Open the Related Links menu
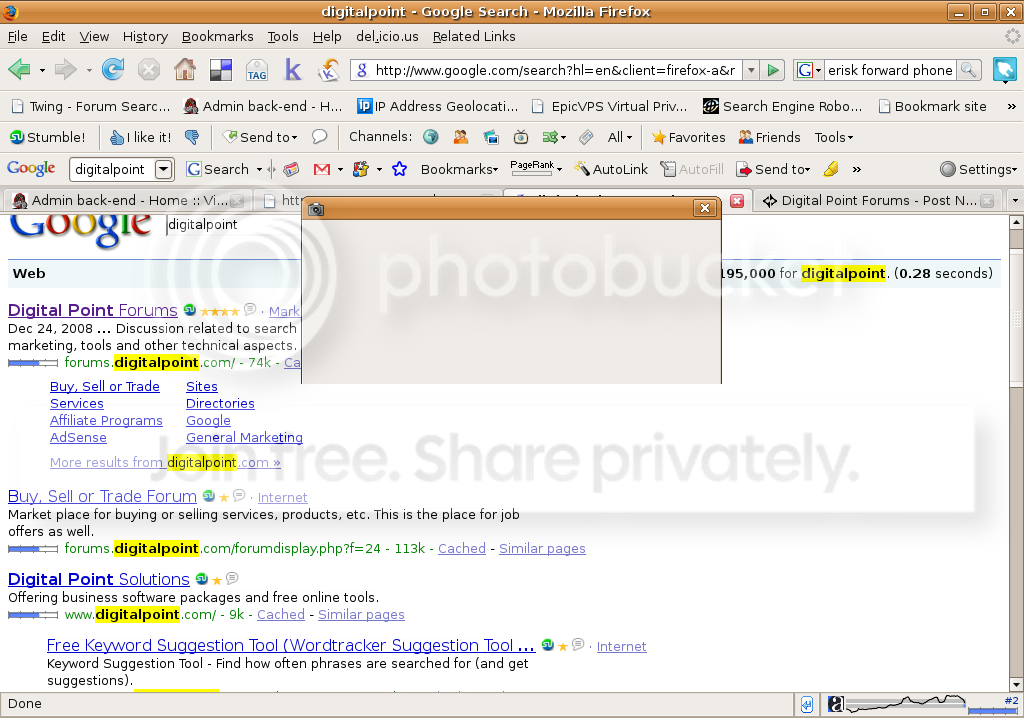Image resolution: width=1024 pixels, height=718 pixels. click(474, 37)
